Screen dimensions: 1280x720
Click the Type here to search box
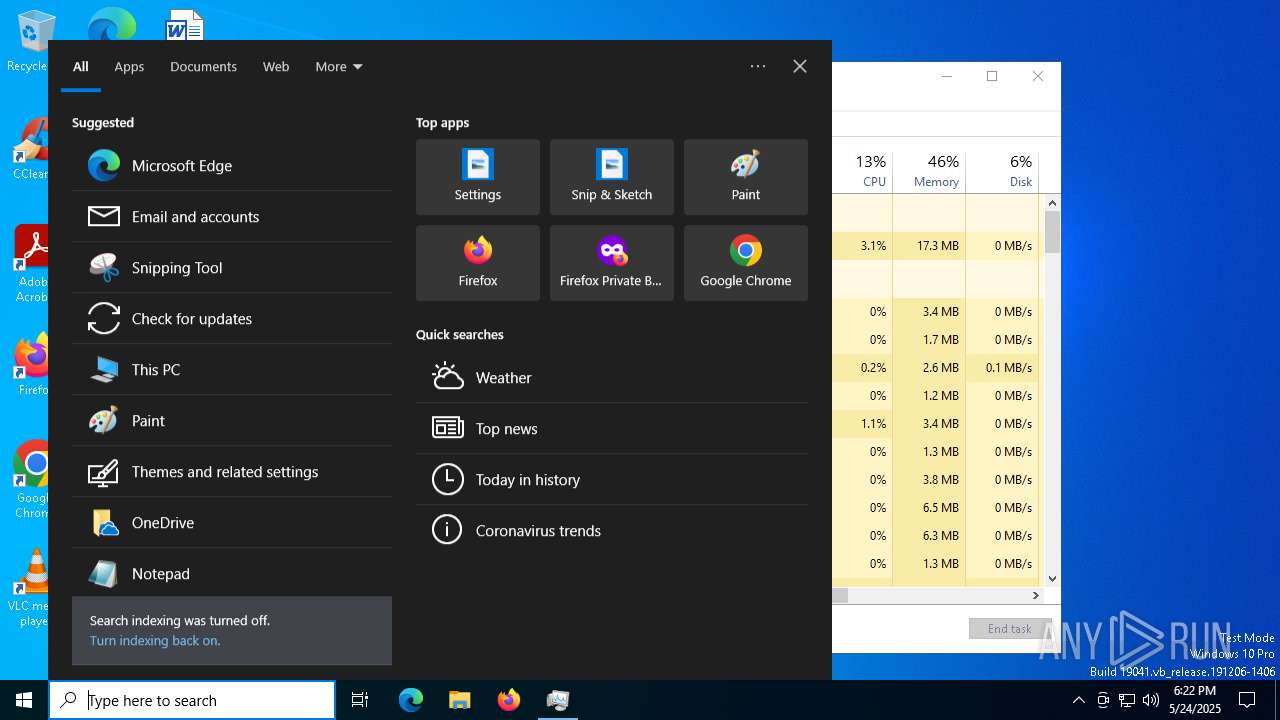pyautogui.click(x=192, y=700)
